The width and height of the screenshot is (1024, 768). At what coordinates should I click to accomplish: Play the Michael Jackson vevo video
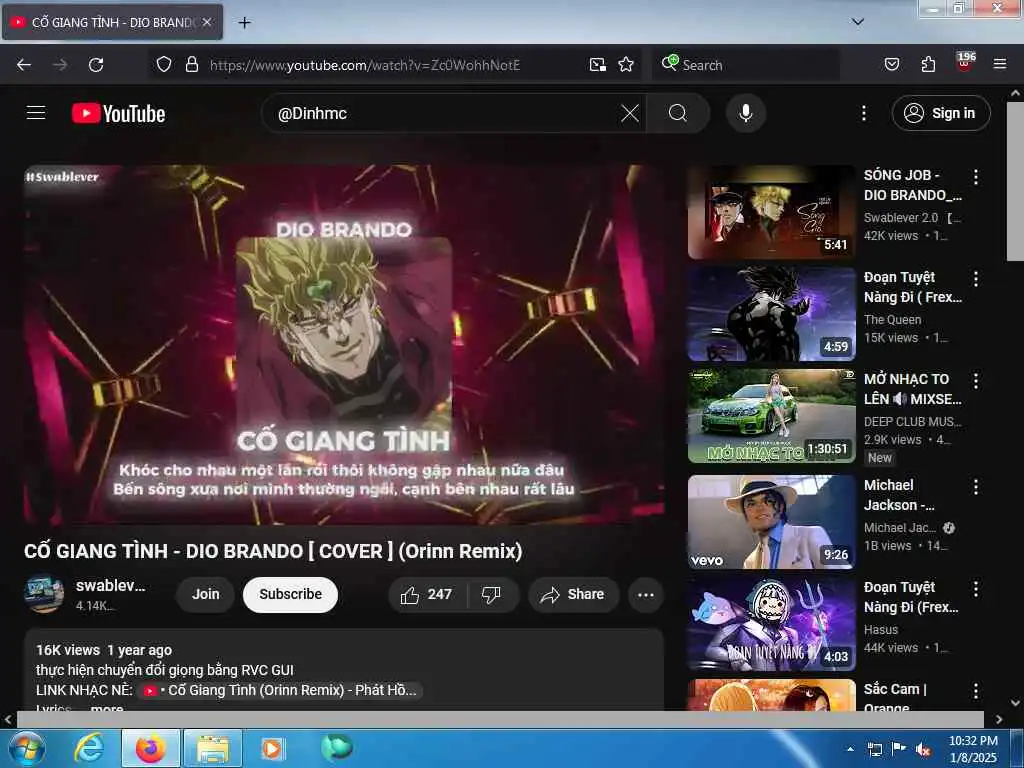771,522
